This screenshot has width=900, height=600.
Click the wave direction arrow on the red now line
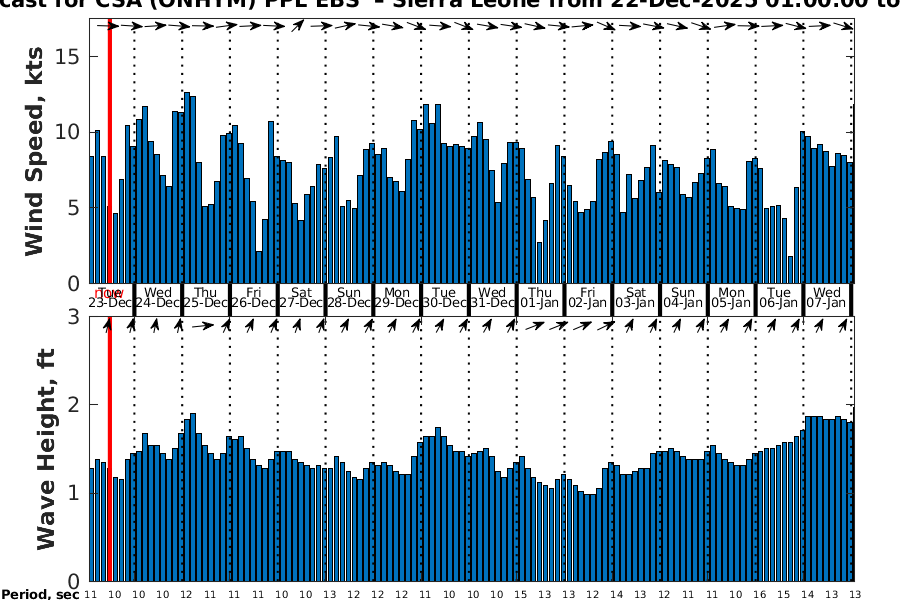click(108, 325)
